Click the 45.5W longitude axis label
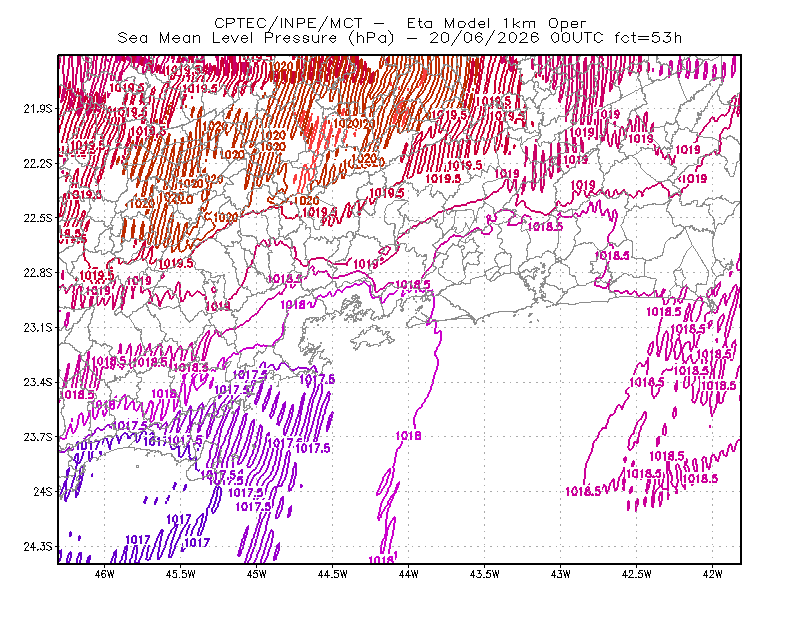This screenshot has height=618, width=800. pyautogui.click(x=181, y=574)
